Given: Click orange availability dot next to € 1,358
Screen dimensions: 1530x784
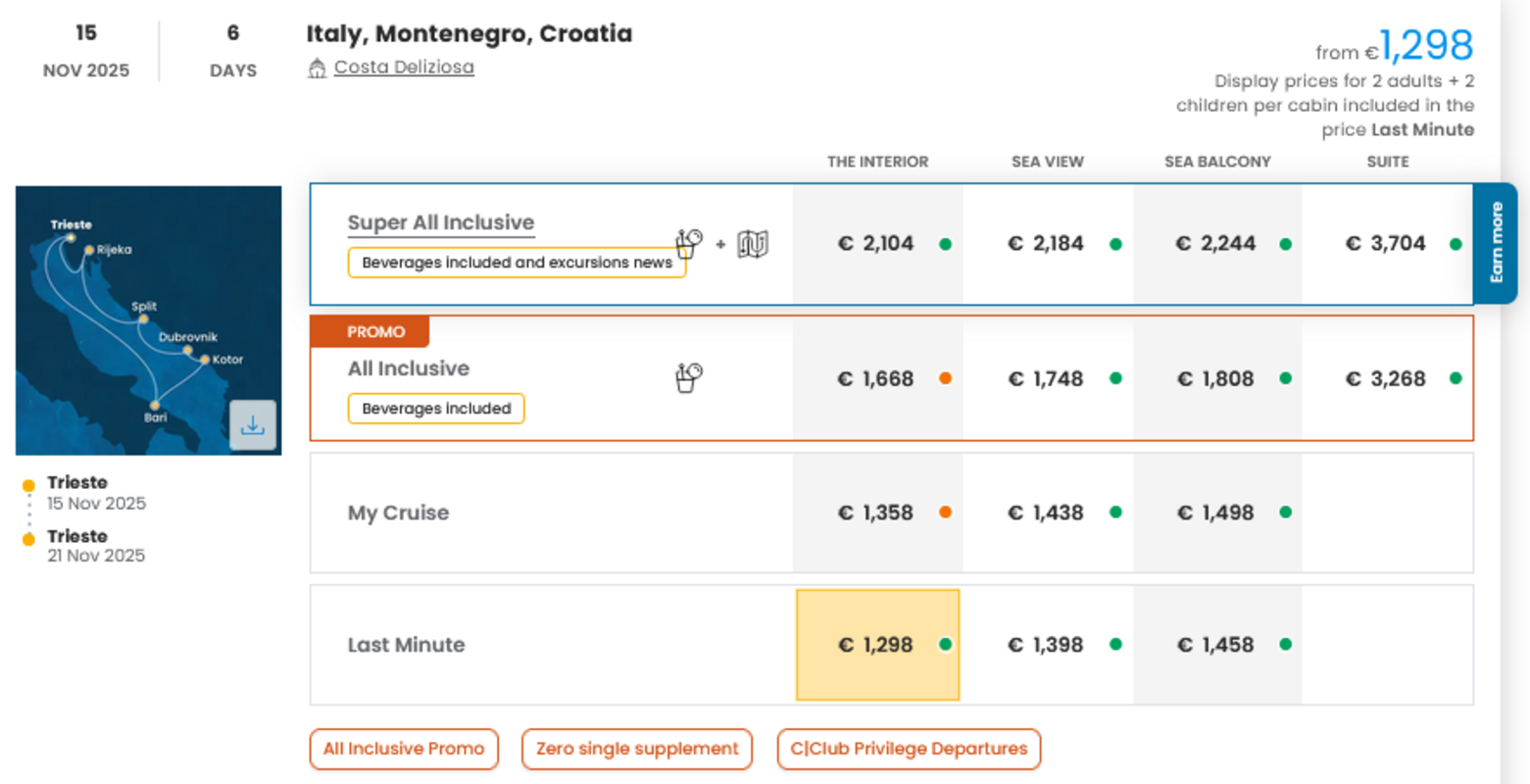Looking at the screenshot, I should [x=945, y=513].
